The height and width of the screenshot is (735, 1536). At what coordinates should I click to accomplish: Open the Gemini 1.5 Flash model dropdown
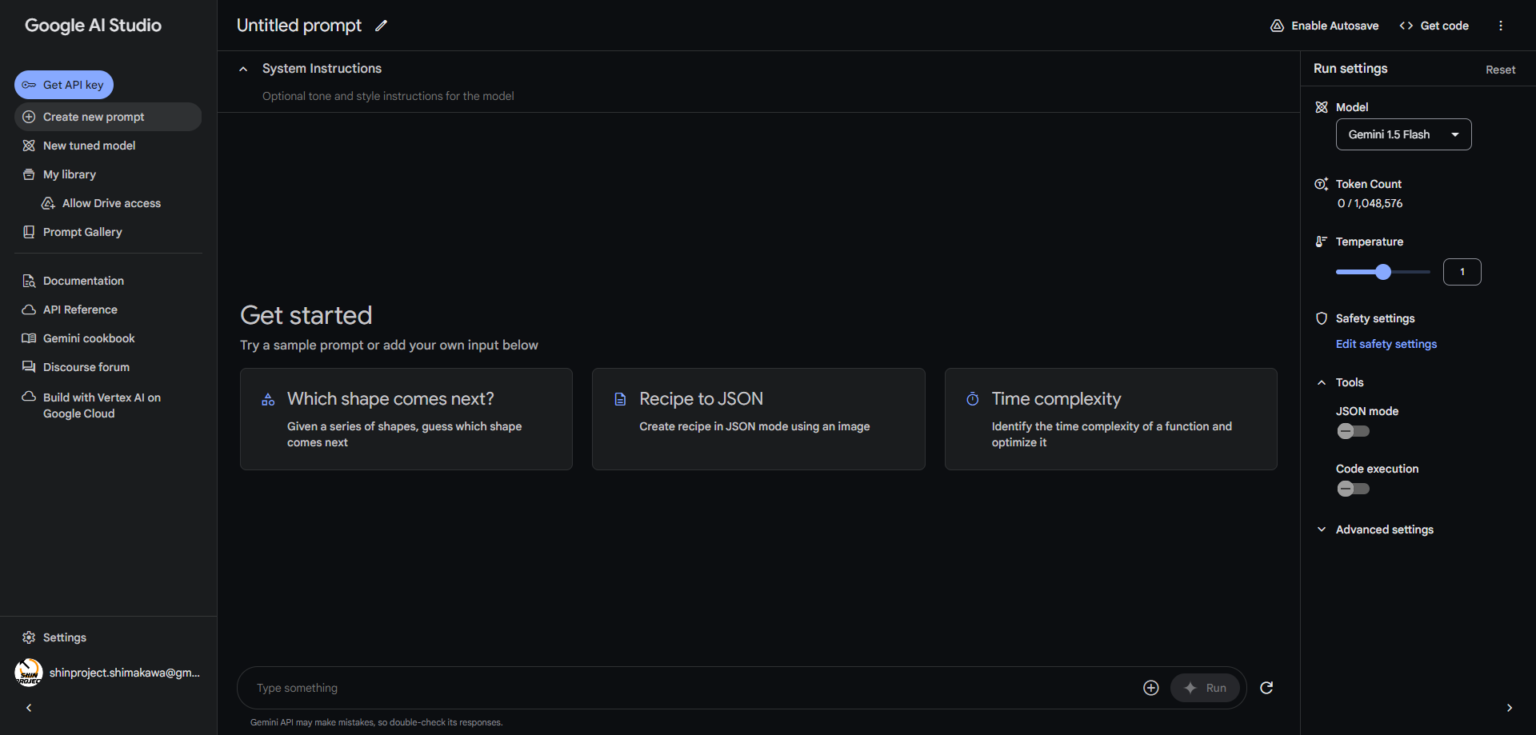(x=1403, y=135)
